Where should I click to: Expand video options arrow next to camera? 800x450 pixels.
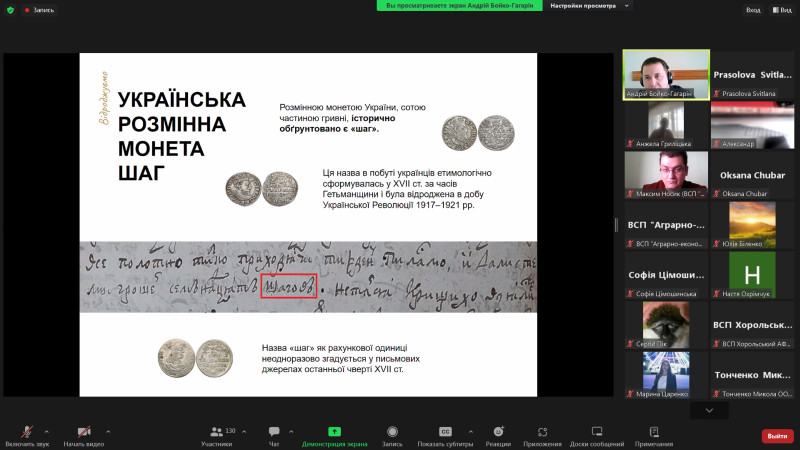(108, 431)
